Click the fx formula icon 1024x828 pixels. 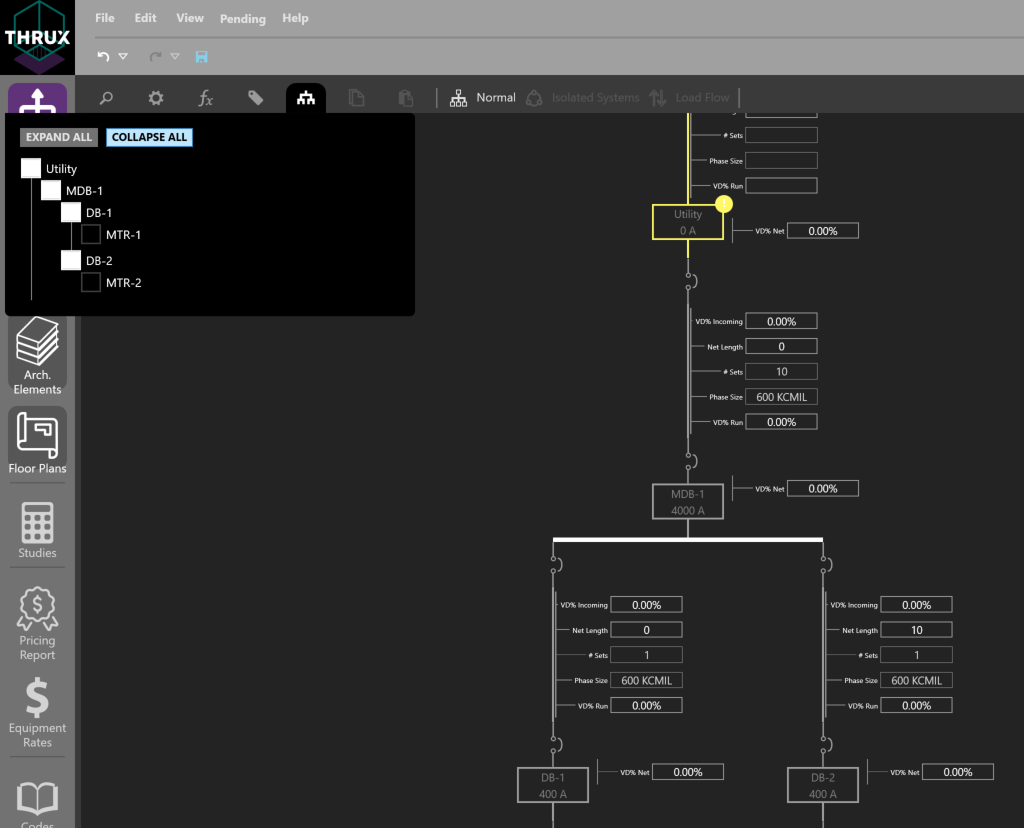tap(205, 98)
